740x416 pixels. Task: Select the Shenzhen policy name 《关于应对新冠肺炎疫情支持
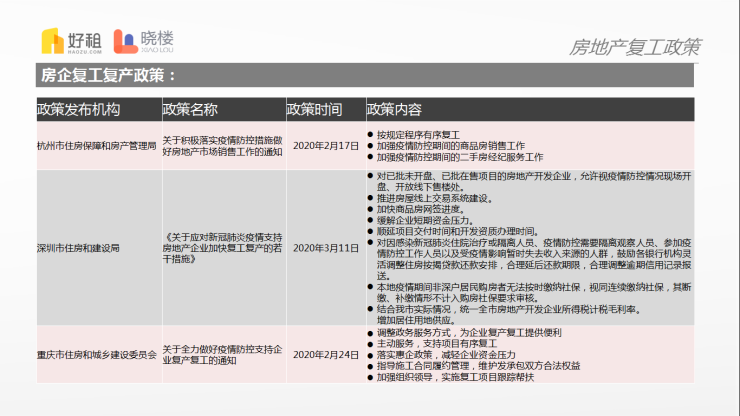click(222, 248)
